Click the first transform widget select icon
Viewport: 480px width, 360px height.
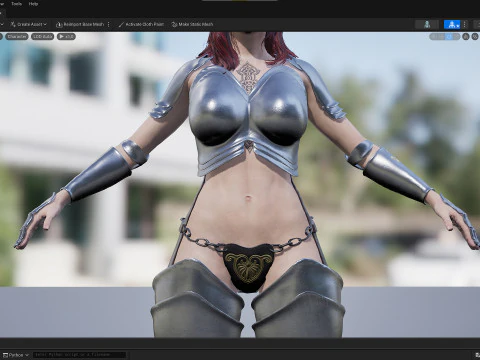point(434,37)
